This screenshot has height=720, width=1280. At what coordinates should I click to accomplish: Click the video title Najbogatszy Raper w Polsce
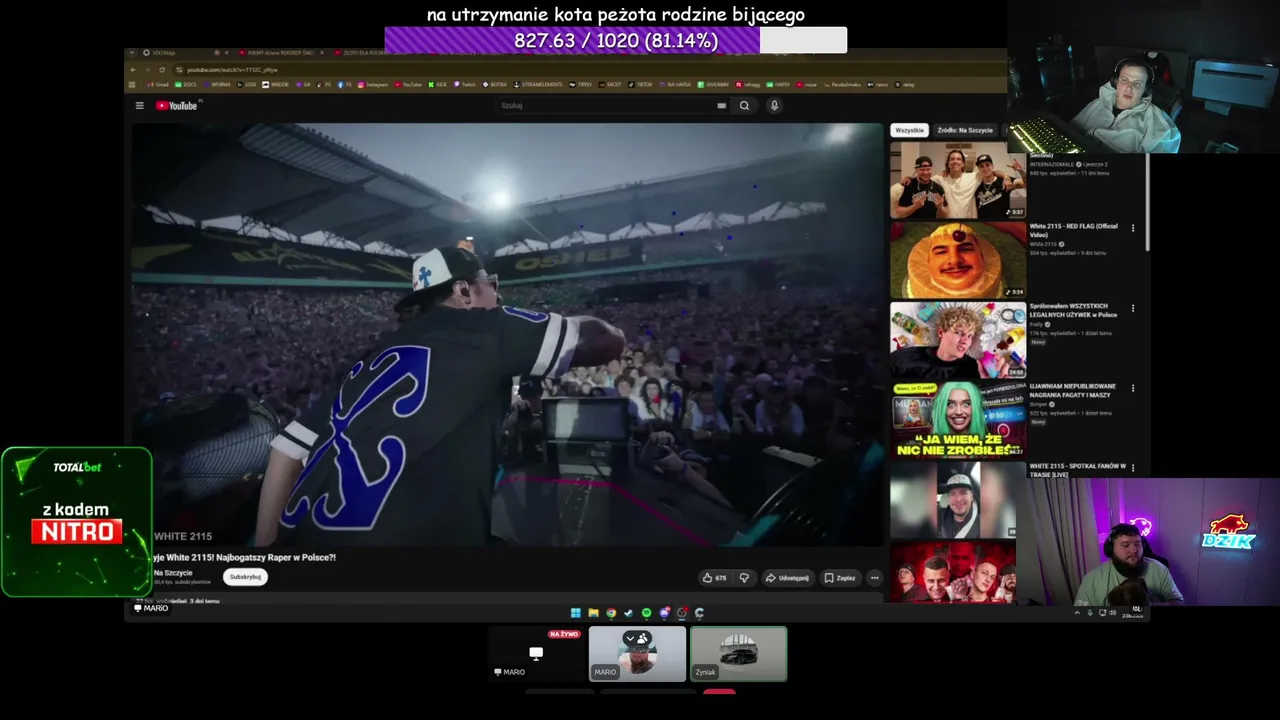click(x=245, y=557)
